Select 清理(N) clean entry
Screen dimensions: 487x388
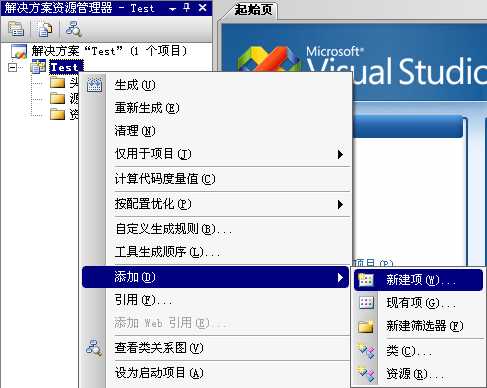215,131
